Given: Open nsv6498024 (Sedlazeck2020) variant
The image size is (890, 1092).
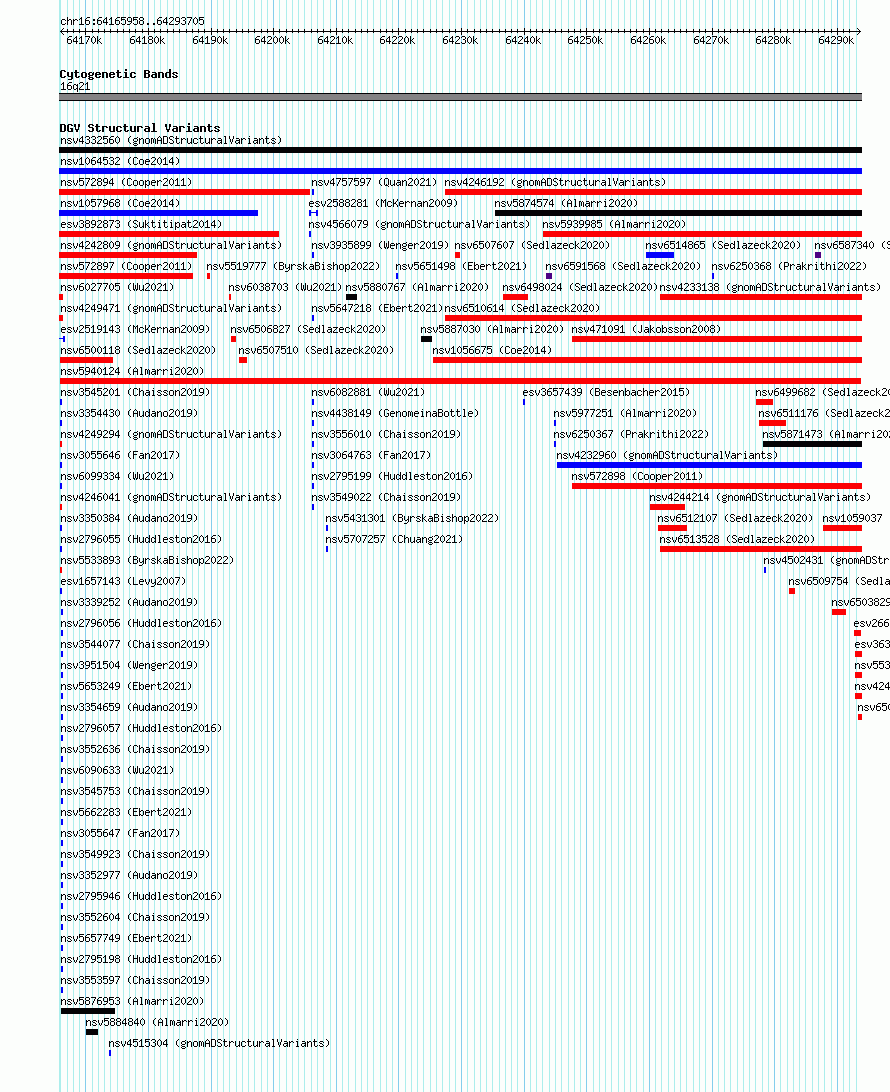Looking at the screenshot, I should click(580, 286).
